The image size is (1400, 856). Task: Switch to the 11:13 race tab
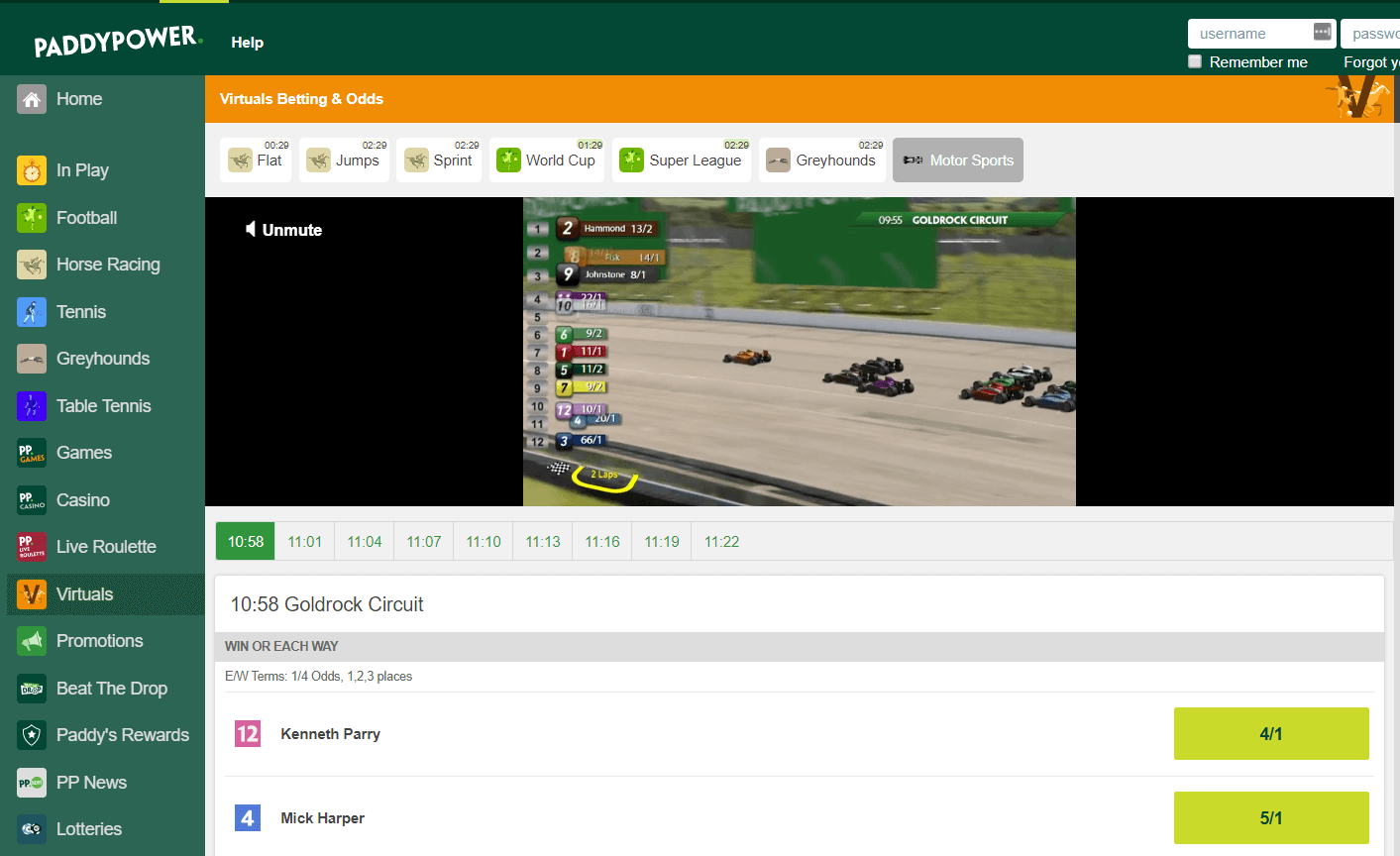[x=543, y=542]
